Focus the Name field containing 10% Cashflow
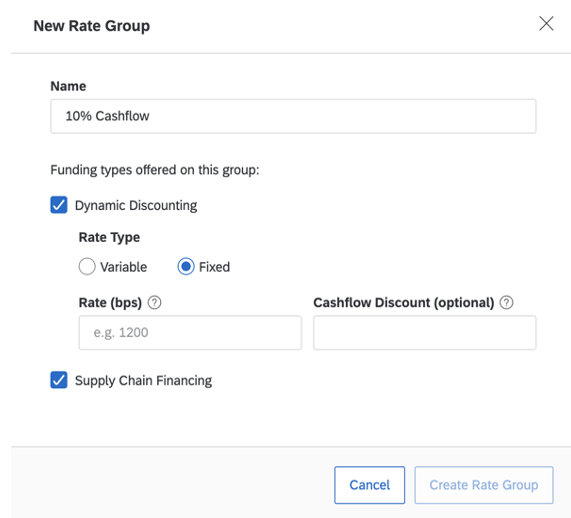Screen dimensions: 571x518 [x=293, y=116]
